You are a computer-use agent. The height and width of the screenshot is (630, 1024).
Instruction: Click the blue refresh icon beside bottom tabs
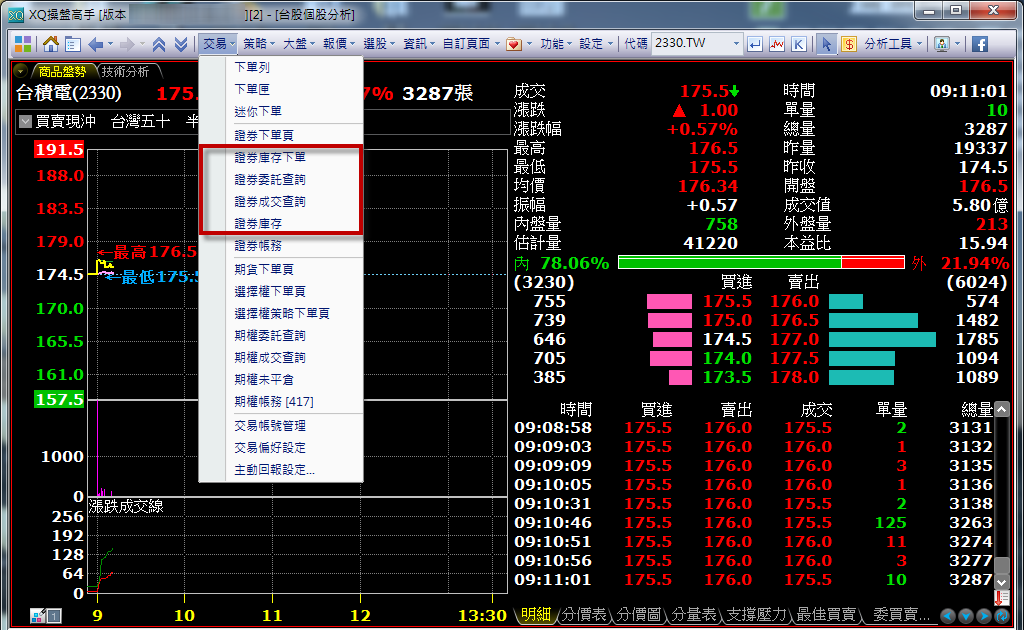1002,615
